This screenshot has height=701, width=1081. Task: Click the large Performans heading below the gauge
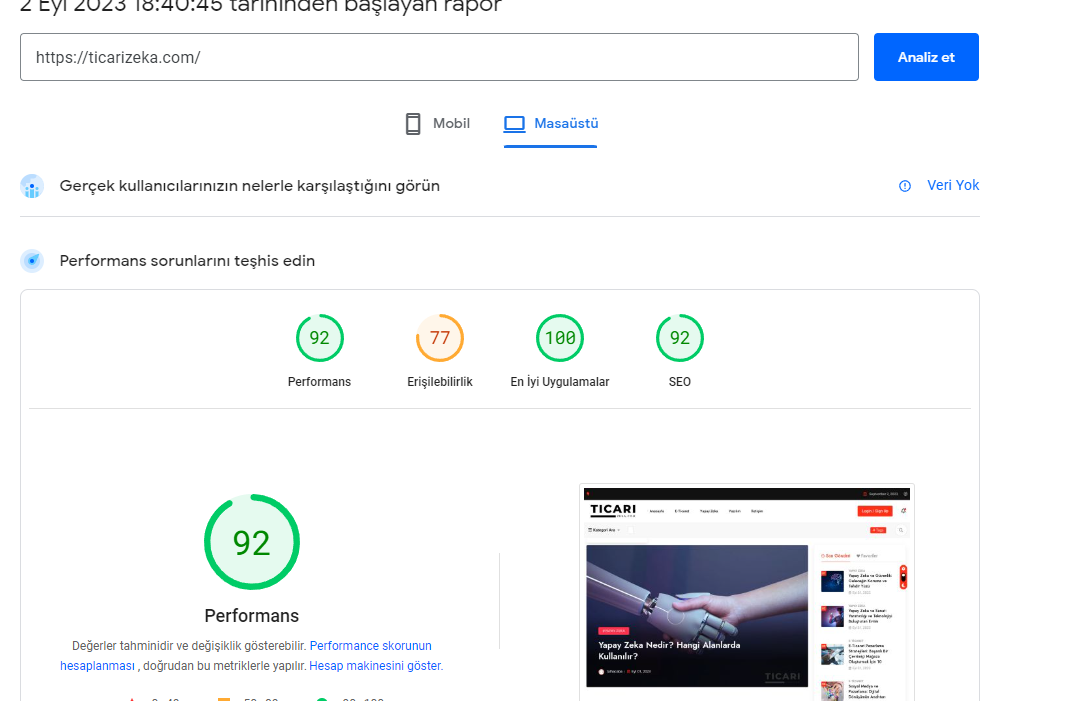click(x=252, y=616)
